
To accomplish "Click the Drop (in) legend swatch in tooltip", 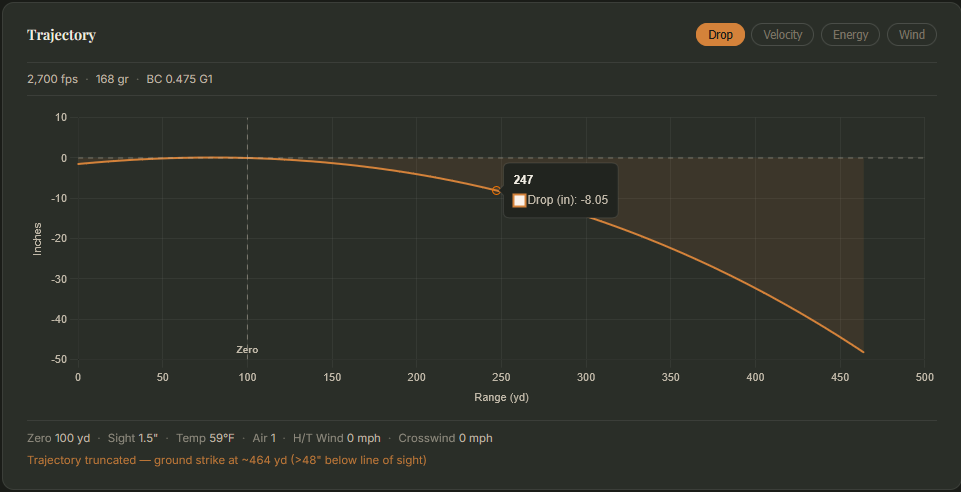I will tap(519, 200).
